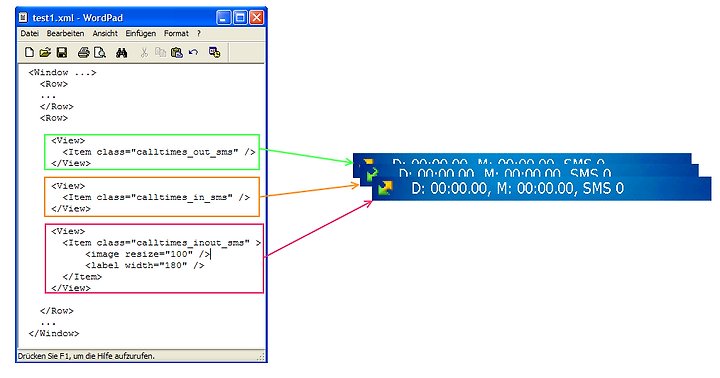Open Find with the binoculars icon
Image resolution: width=720 pixels, height=378 pixels.
coord(121,53)
